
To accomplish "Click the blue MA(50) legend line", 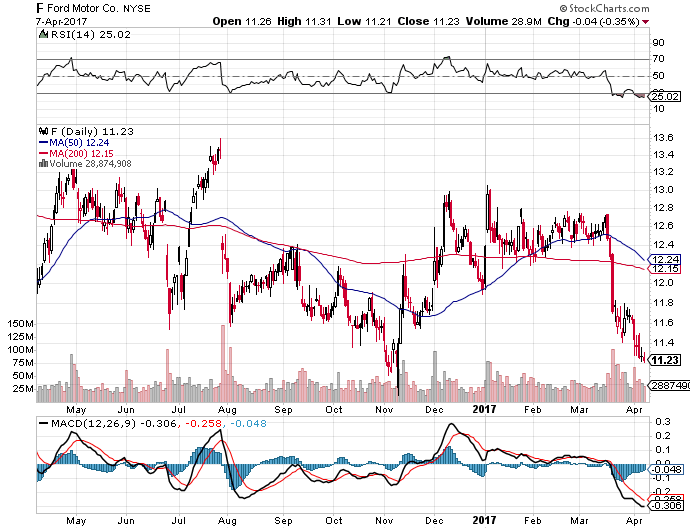I will pos(44,143).
